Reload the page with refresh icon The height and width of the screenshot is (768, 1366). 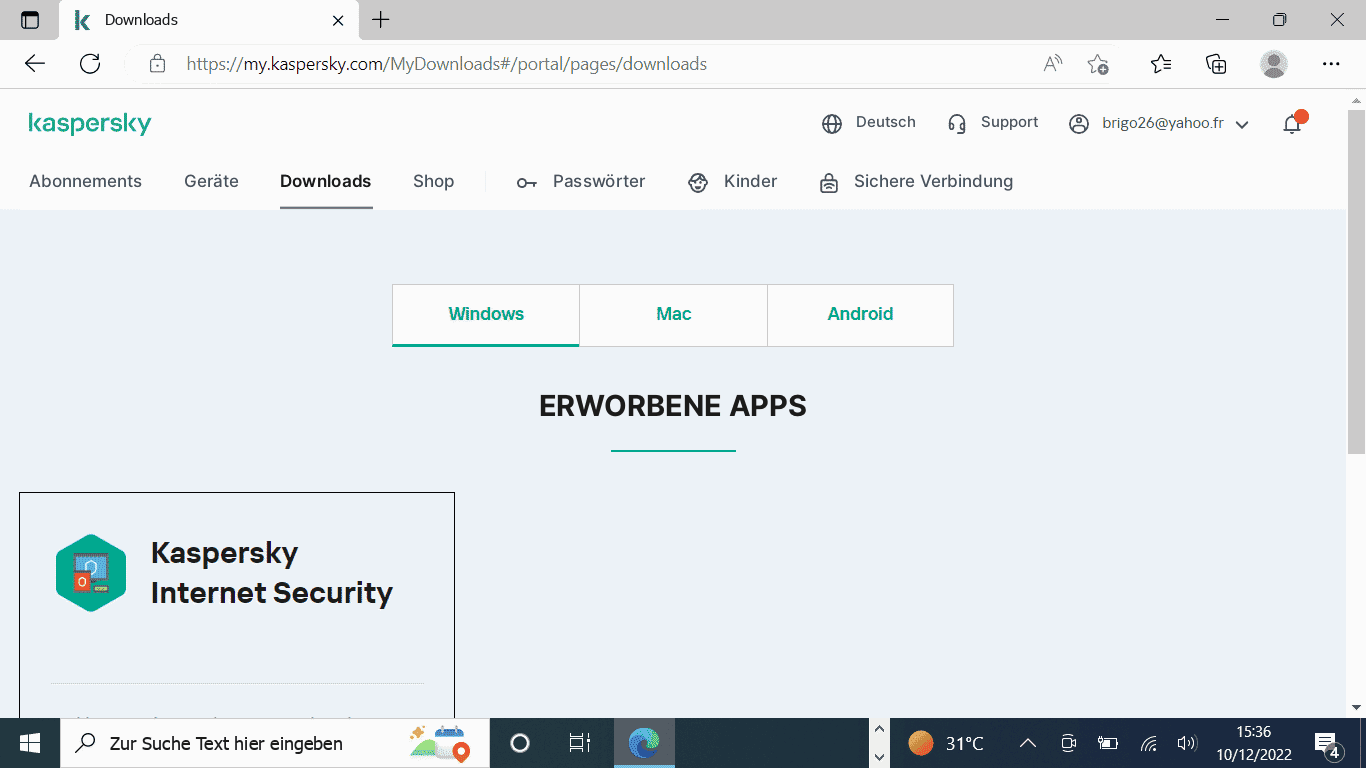90,64
